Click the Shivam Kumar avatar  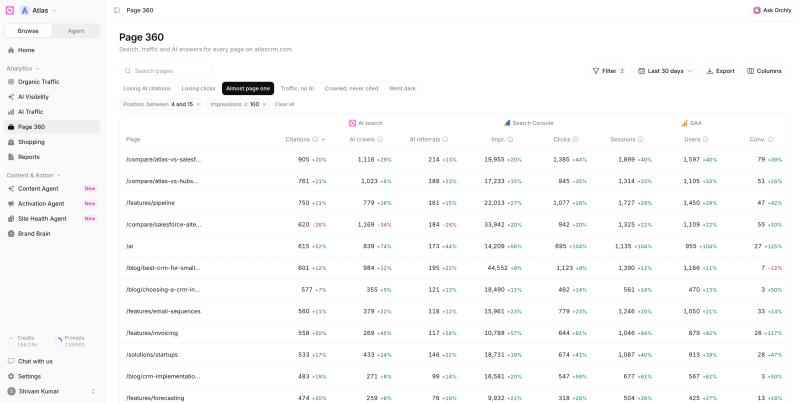(x=11, y=391)
